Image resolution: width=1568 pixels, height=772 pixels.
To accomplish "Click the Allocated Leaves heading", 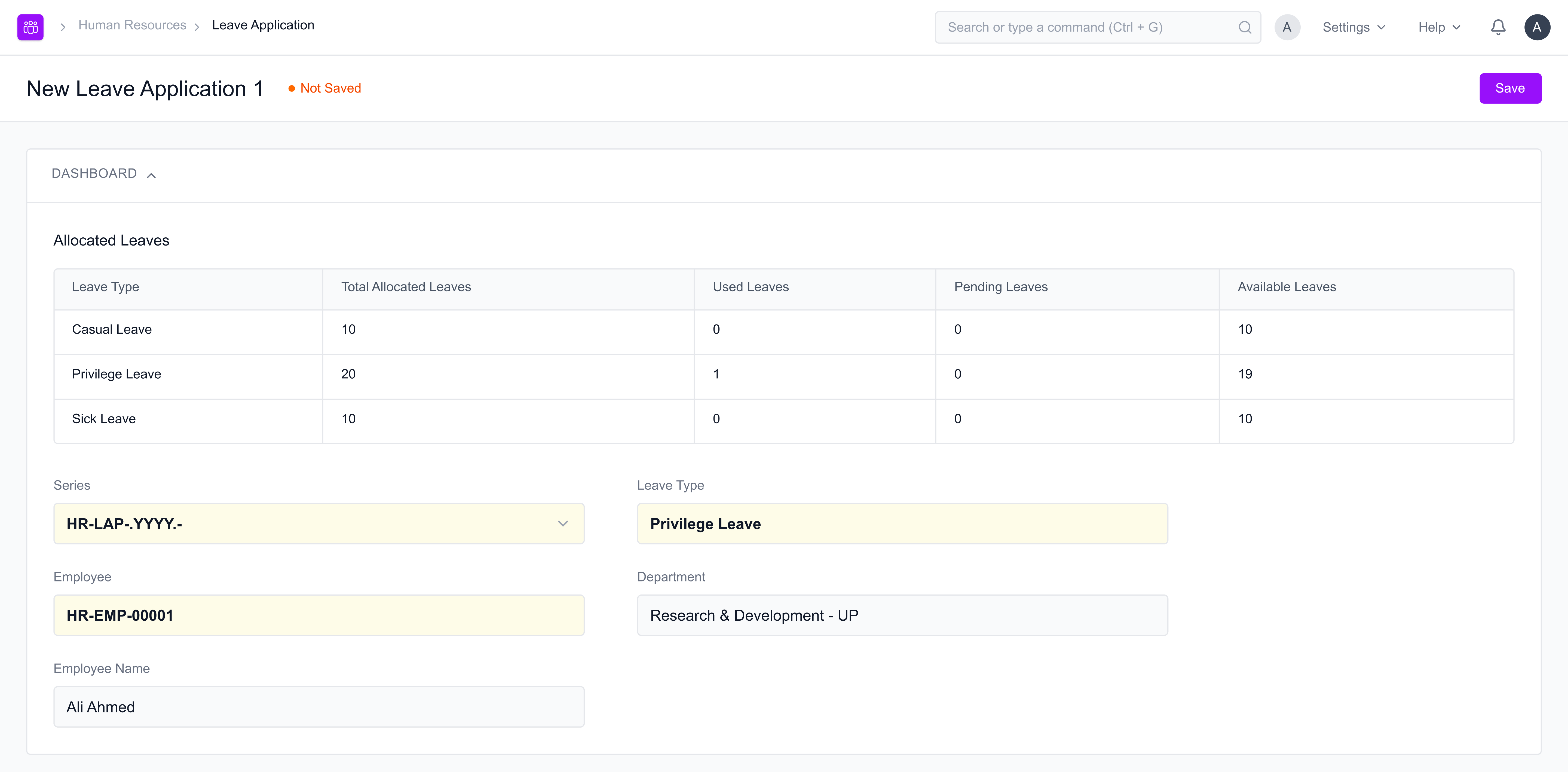I will click(x=111, y=240).
